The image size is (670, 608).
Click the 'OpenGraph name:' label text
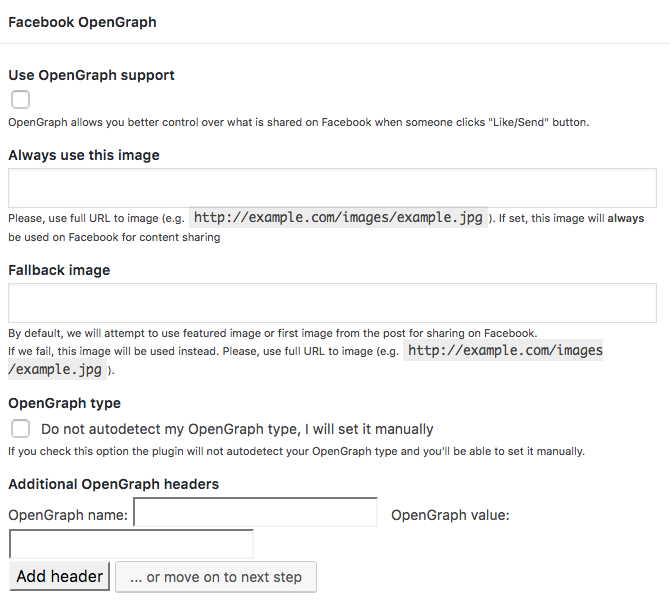(x=68, y=515)
